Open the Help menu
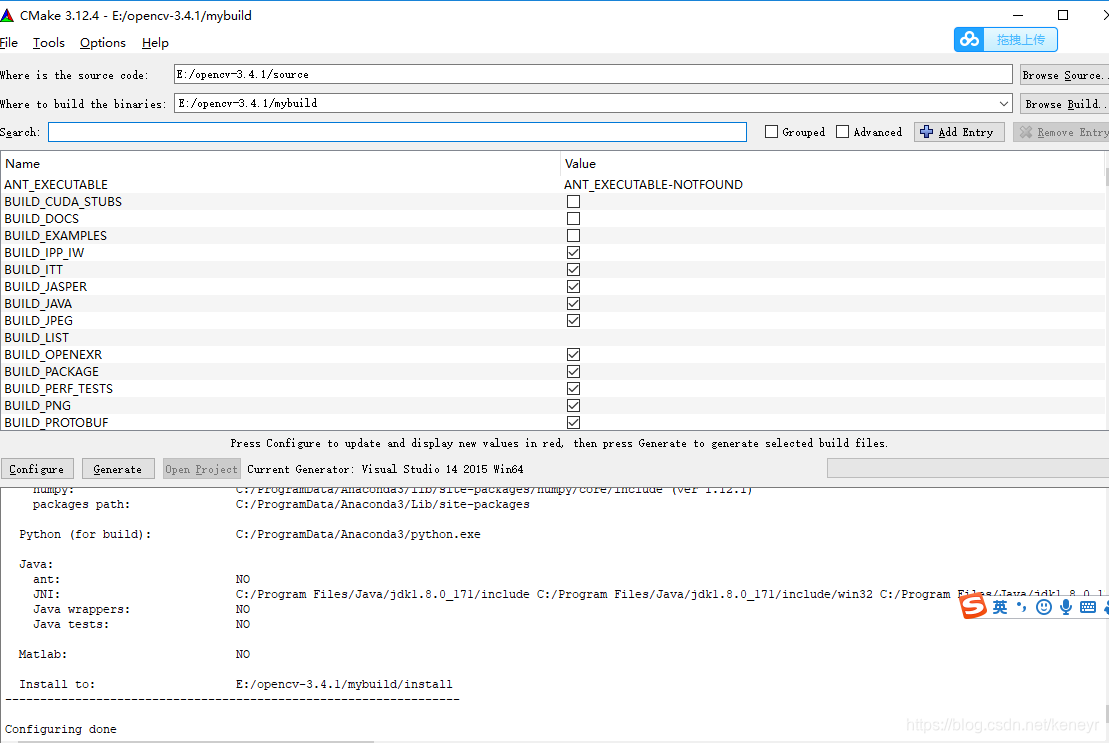Screen dimensions: 1109x743 [x=155, y=42]
